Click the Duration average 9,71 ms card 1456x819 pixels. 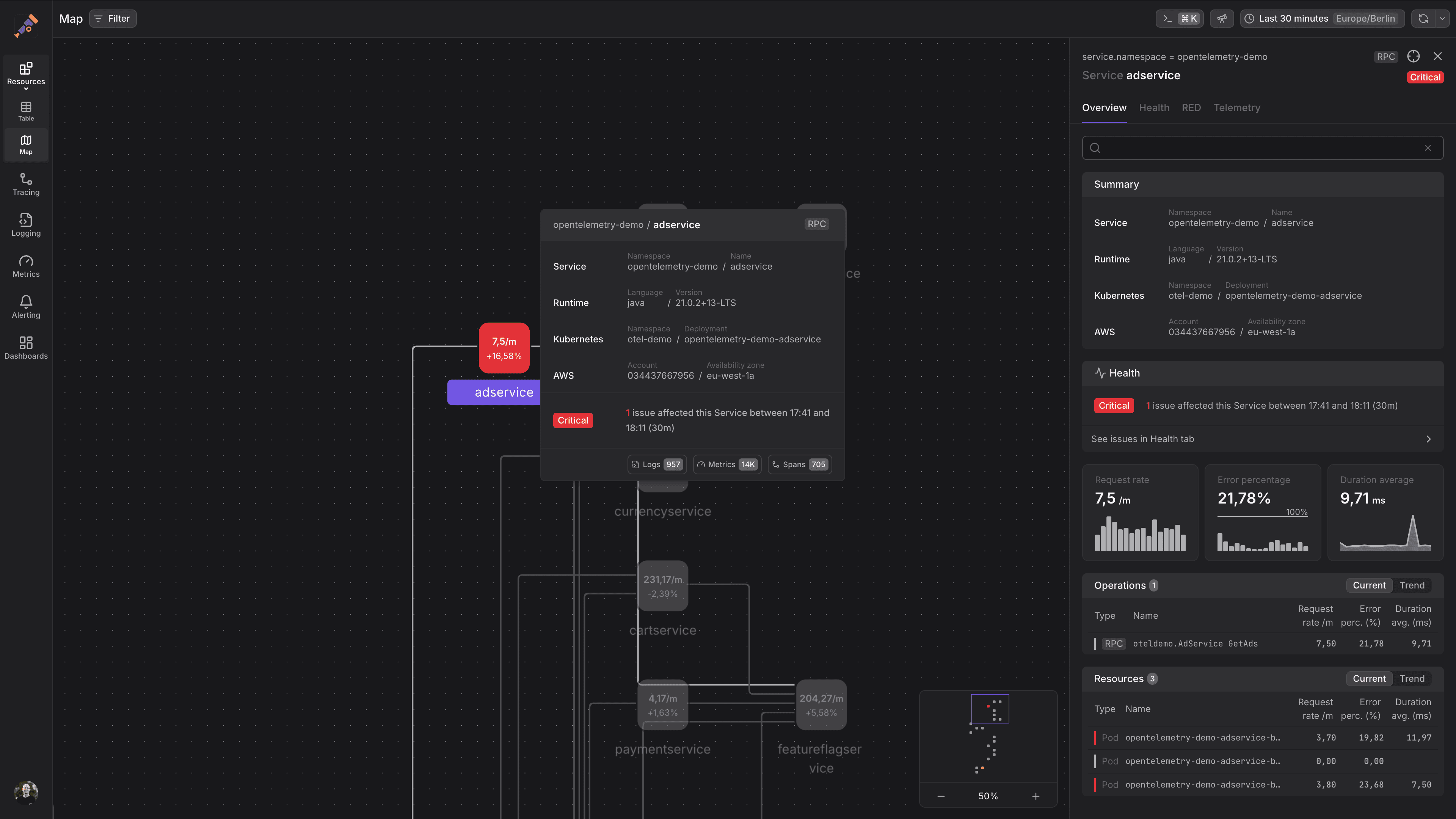(1385, 513)
